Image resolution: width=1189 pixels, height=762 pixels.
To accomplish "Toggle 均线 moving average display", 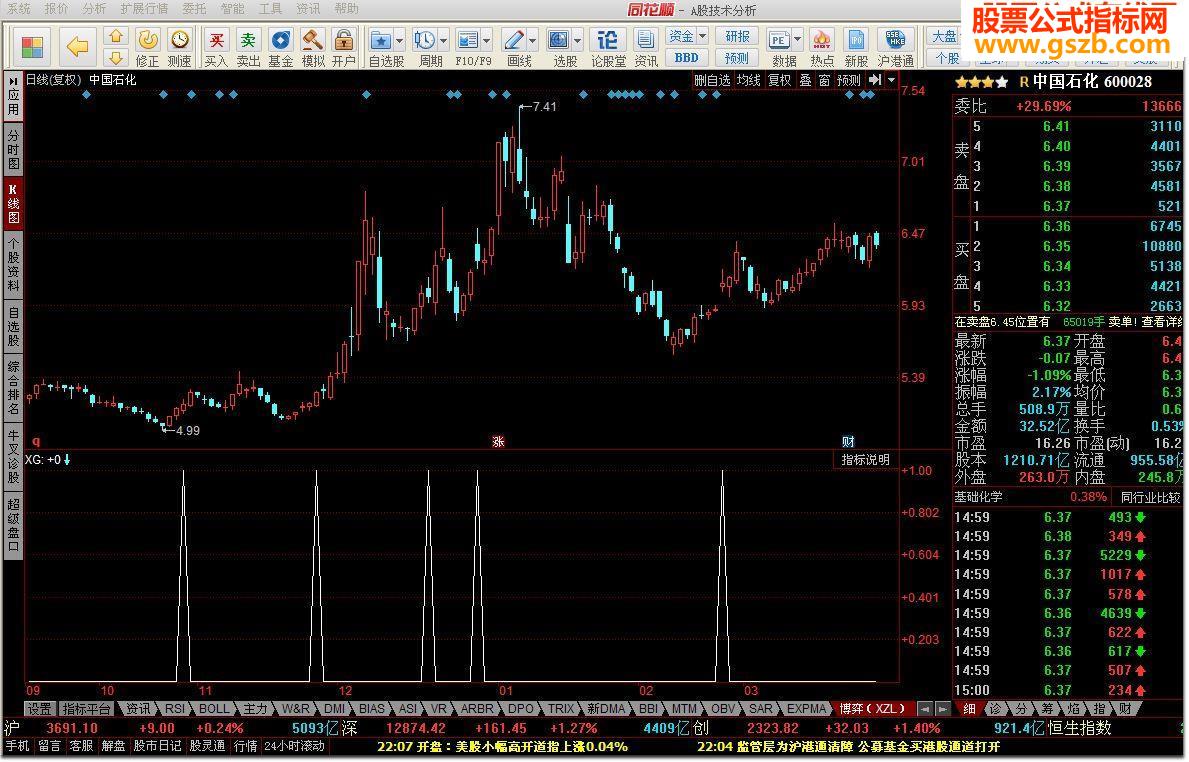I will point(748,80).
